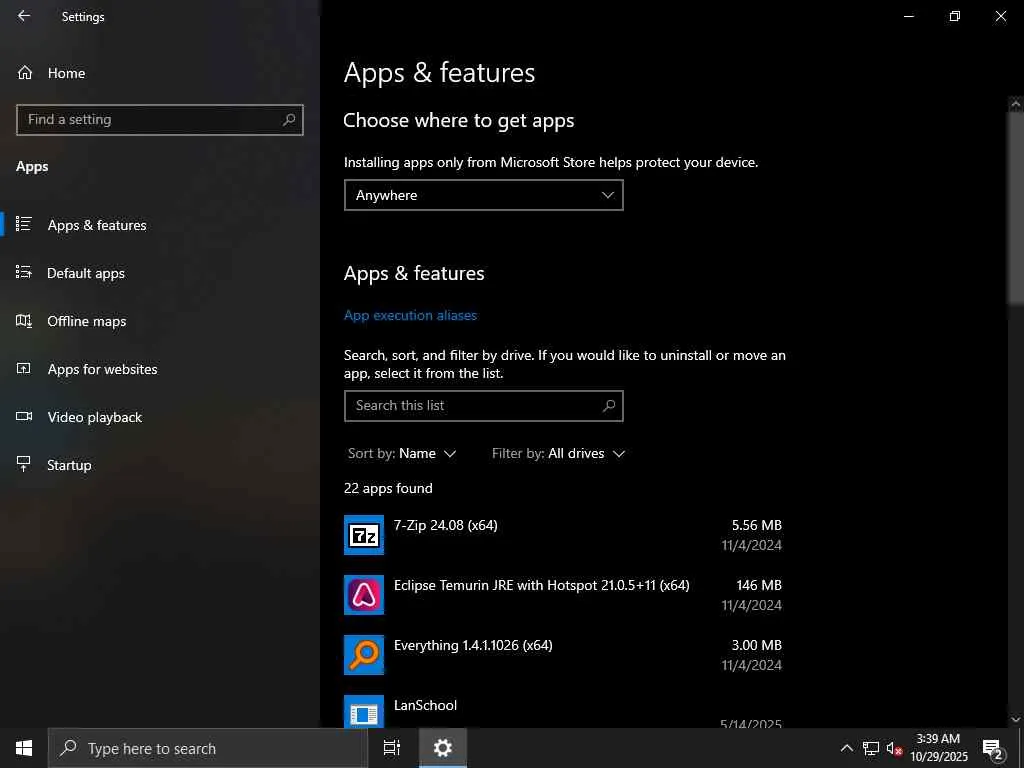This screenshot has height=768, width=1024.
Task: Select the LanSchool entry name
Action: (x=425, y=705)
